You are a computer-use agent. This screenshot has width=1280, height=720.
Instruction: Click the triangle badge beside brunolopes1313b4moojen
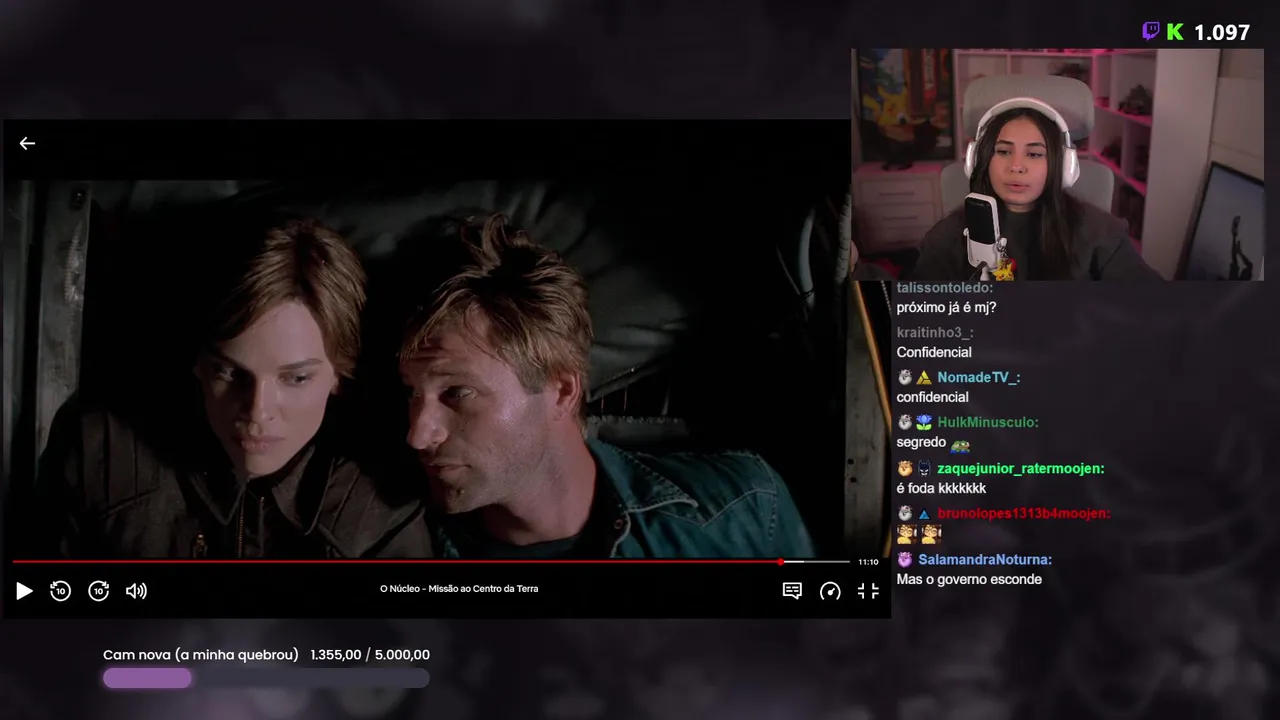[924, 514]
